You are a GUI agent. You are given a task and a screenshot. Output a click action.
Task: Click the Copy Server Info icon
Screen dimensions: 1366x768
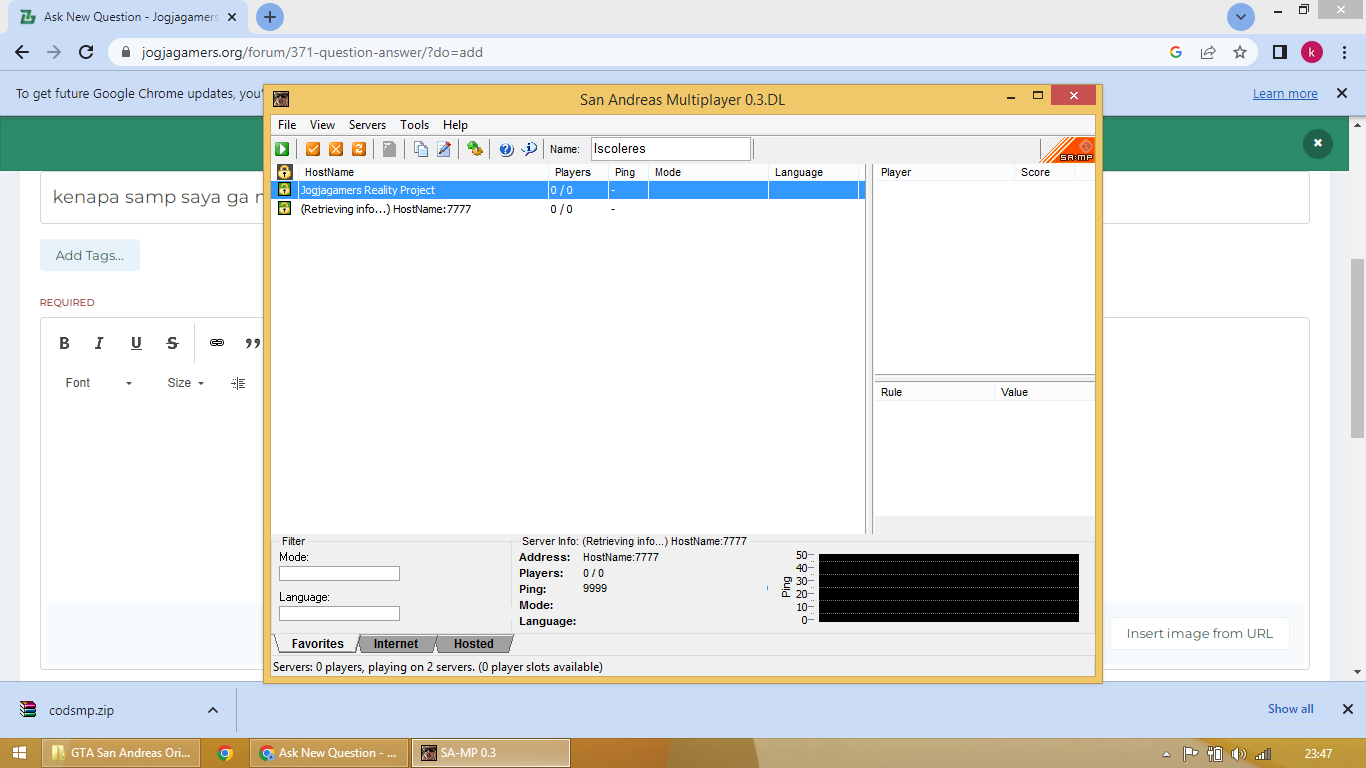pyautogui.click(x=421, y=149)
